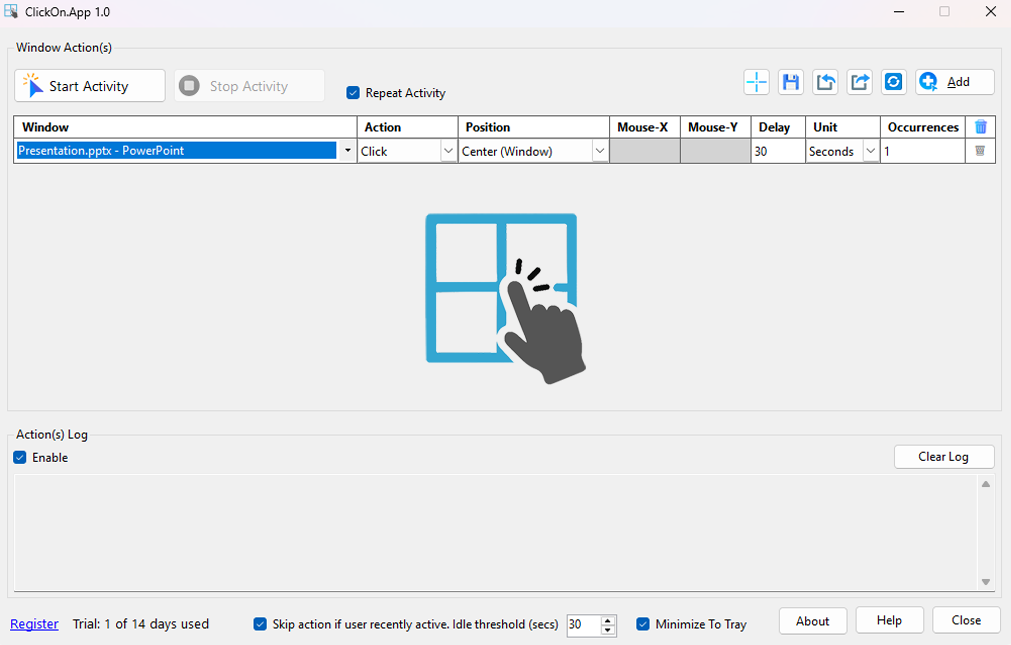1011x645 pixels.
Task: Open the Unit dropdown showing Seconds
Action: [x=870, y=151]
